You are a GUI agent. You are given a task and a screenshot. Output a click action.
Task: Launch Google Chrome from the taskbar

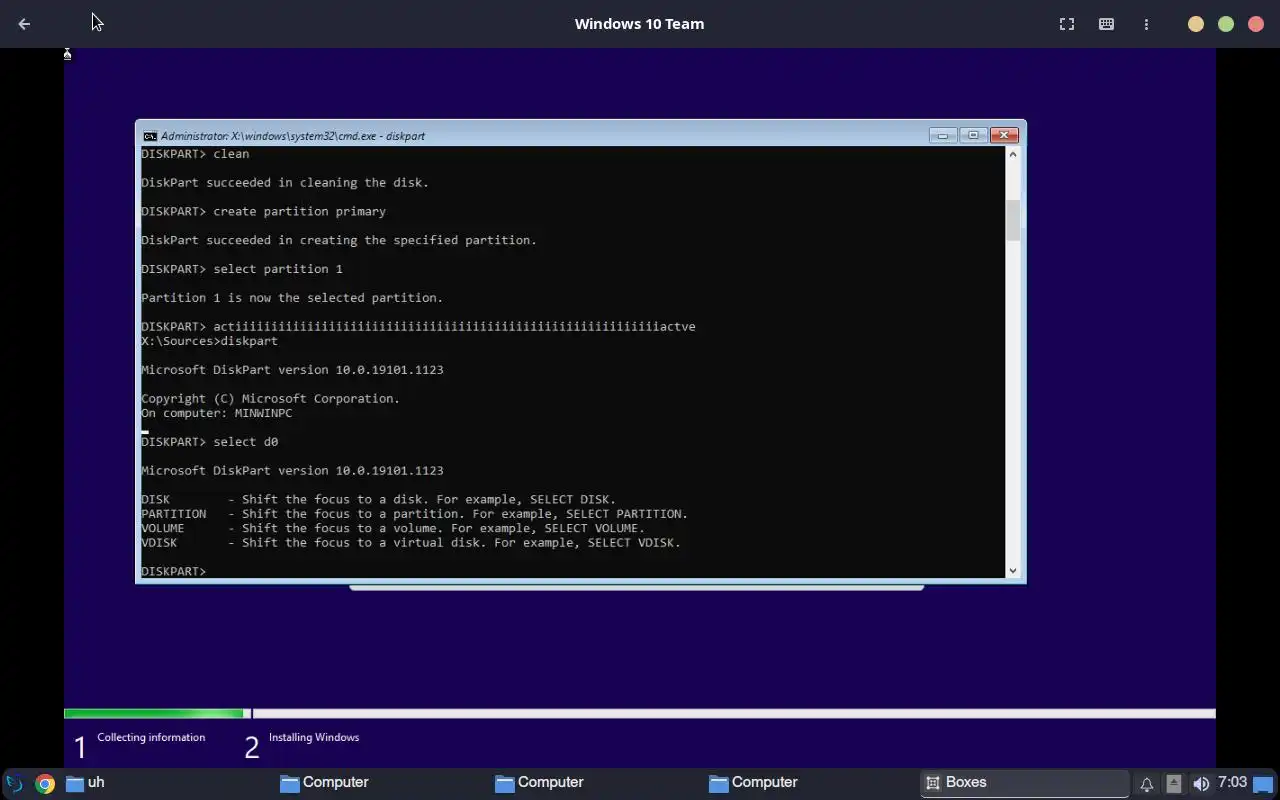click(44, 783)
